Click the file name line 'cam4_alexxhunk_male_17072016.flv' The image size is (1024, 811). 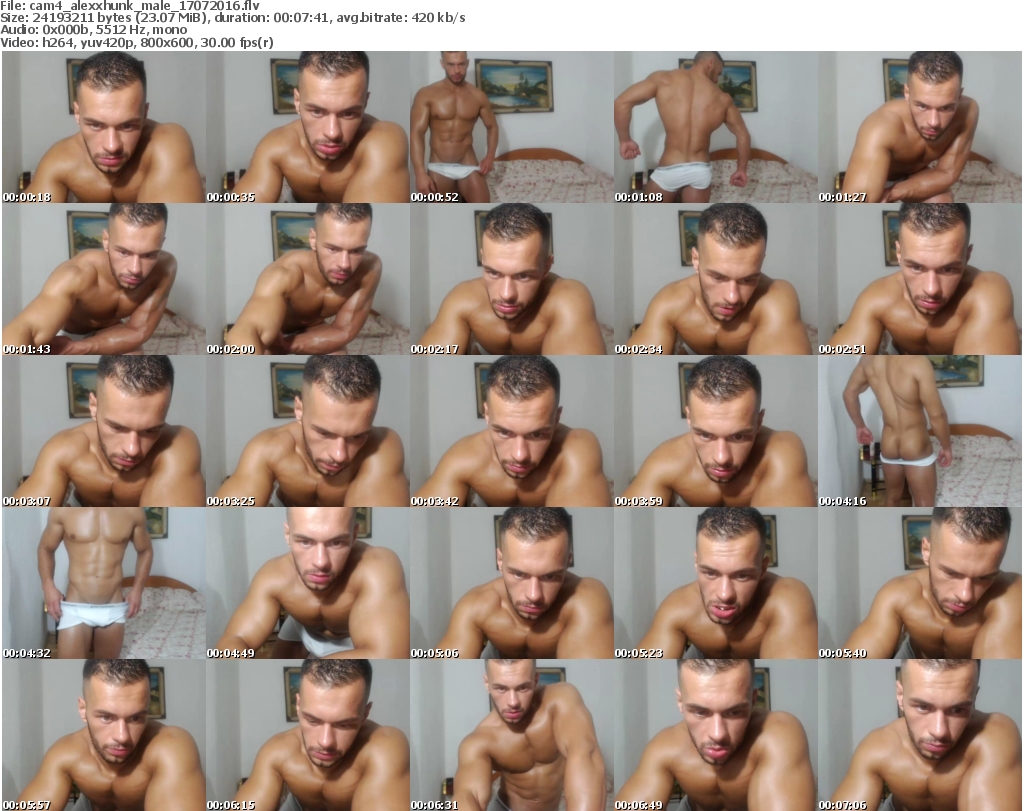tap(130, 6)
